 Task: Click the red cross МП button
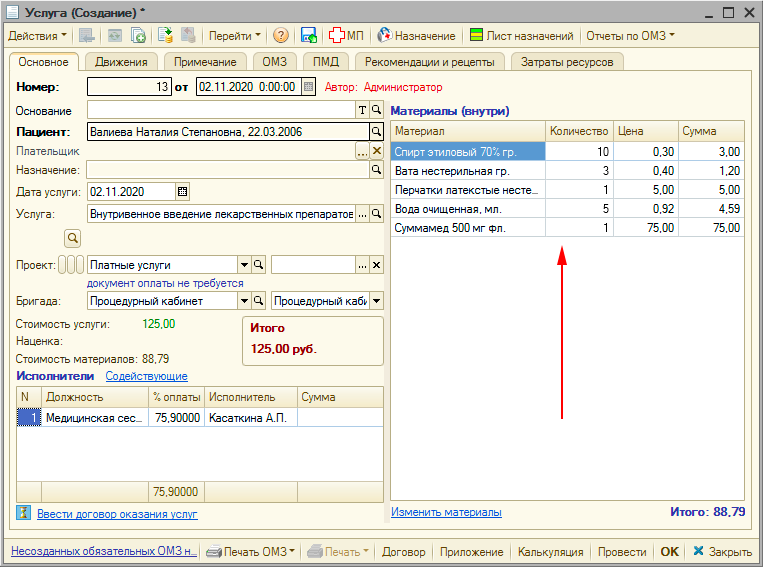(x=346, y=35)
